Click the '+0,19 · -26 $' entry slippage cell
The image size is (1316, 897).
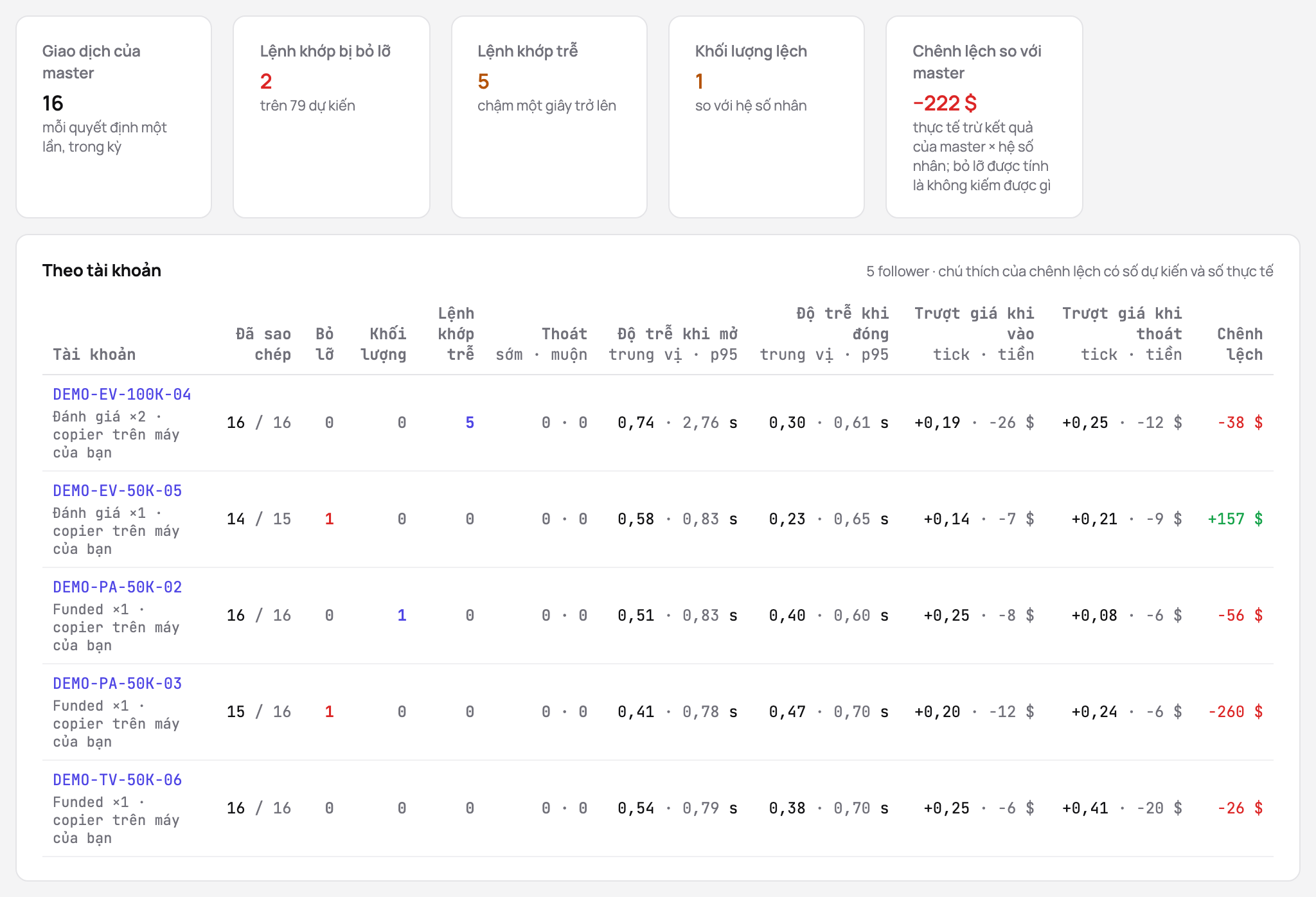[974, 423]
